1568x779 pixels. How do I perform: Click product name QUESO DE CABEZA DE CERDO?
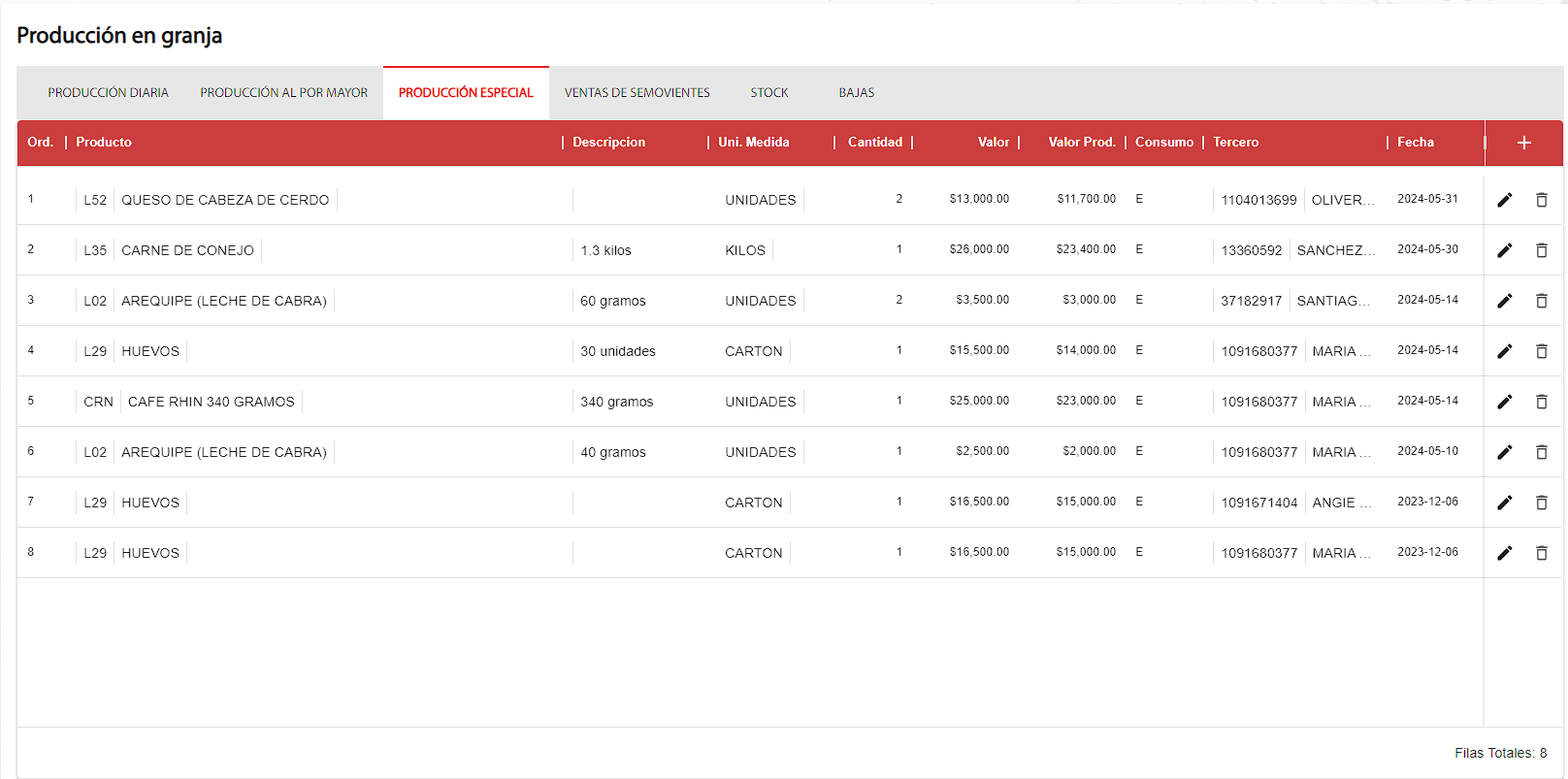(225, 200)
